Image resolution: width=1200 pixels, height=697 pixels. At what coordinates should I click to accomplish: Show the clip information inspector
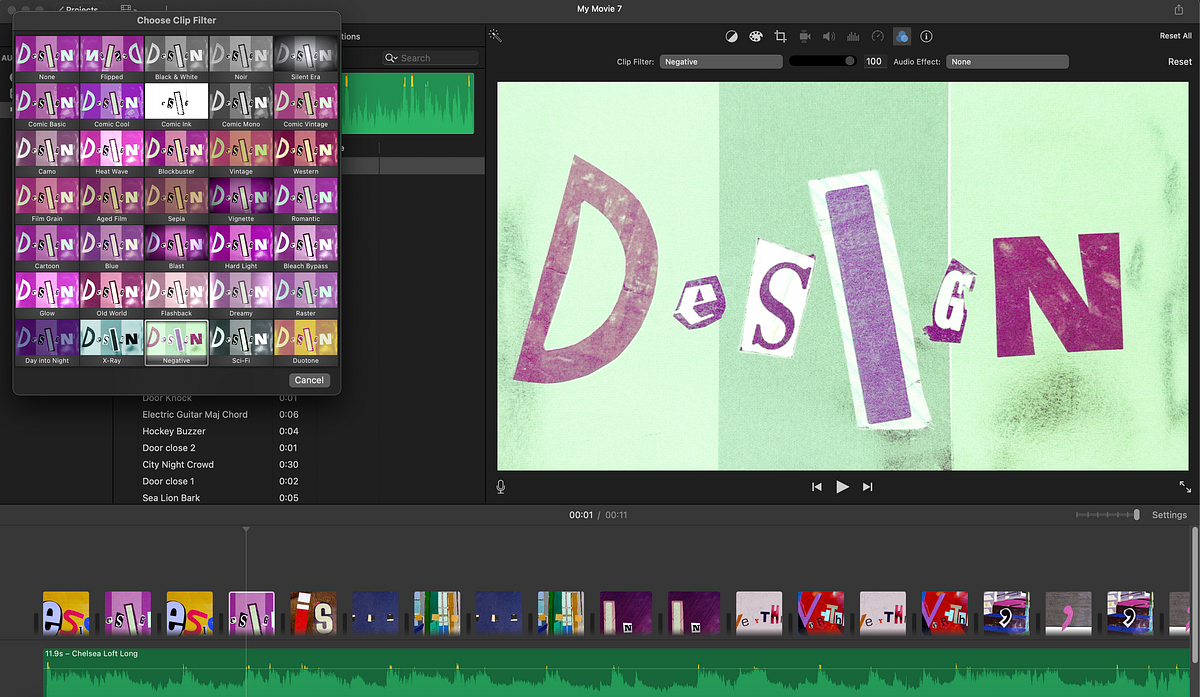tap(926, 36)
